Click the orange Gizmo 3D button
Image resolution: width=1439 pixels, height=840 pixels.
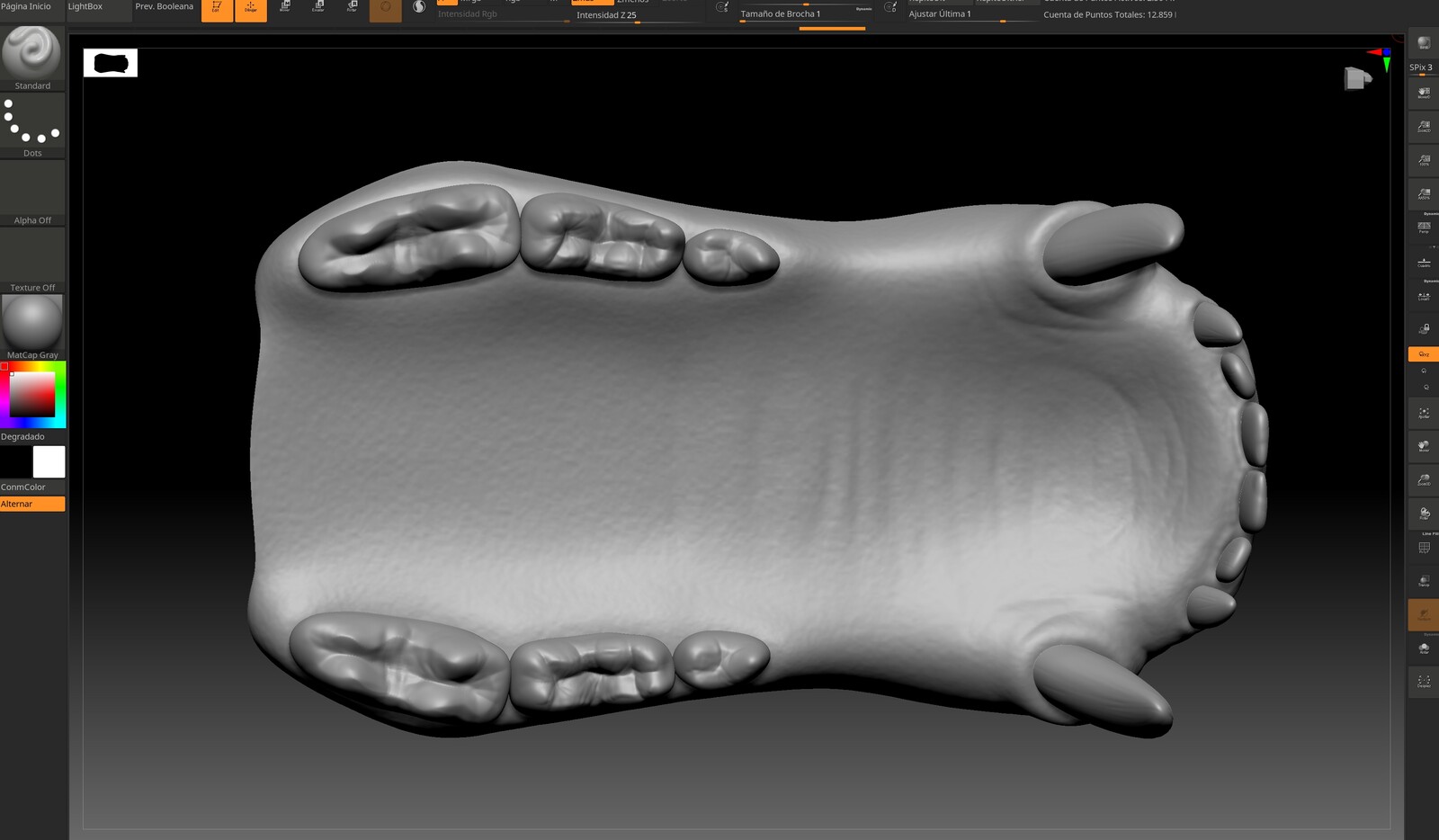tap(386, 9)
